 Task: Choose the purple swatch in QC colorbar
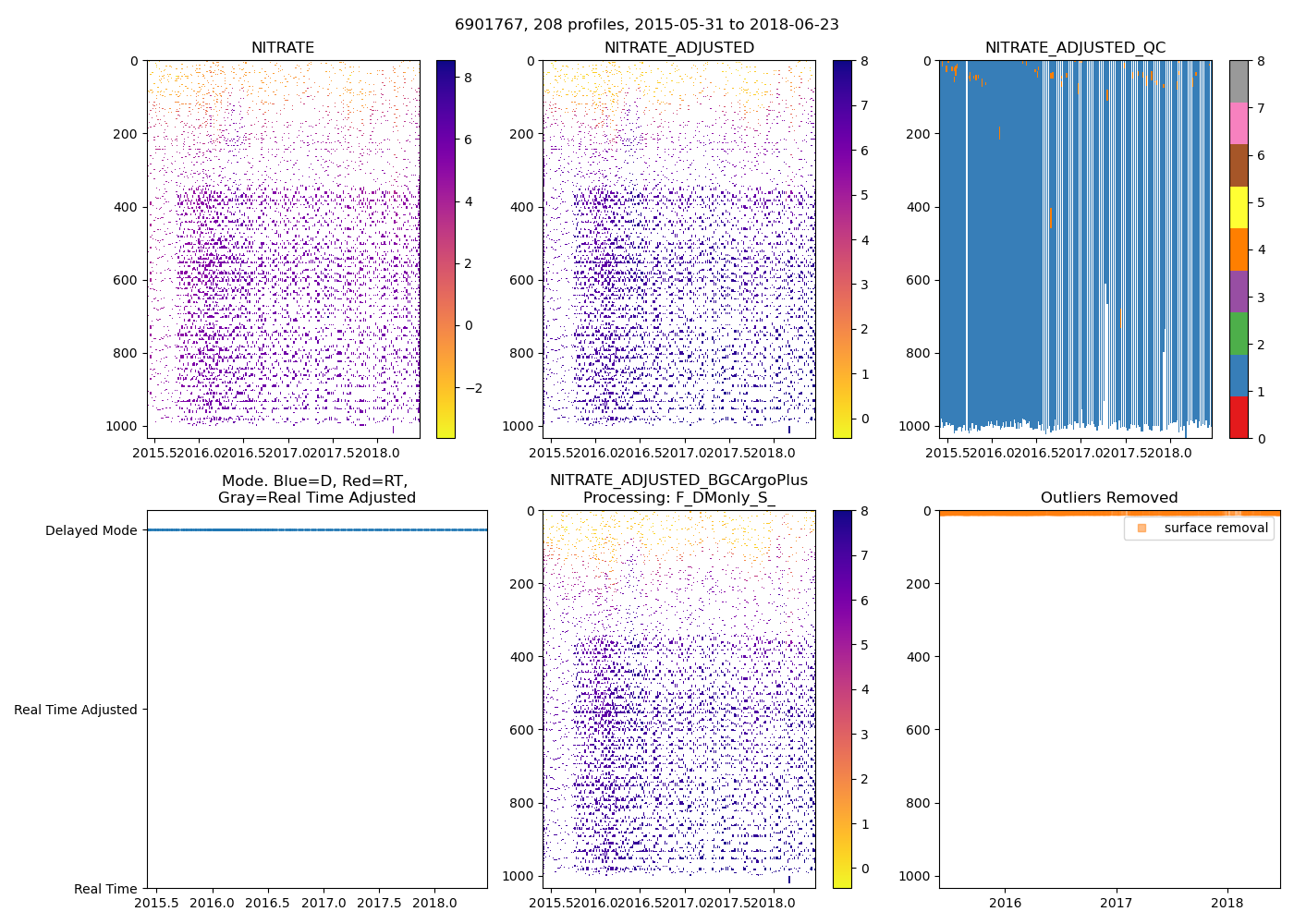(x=1239, y=291)
